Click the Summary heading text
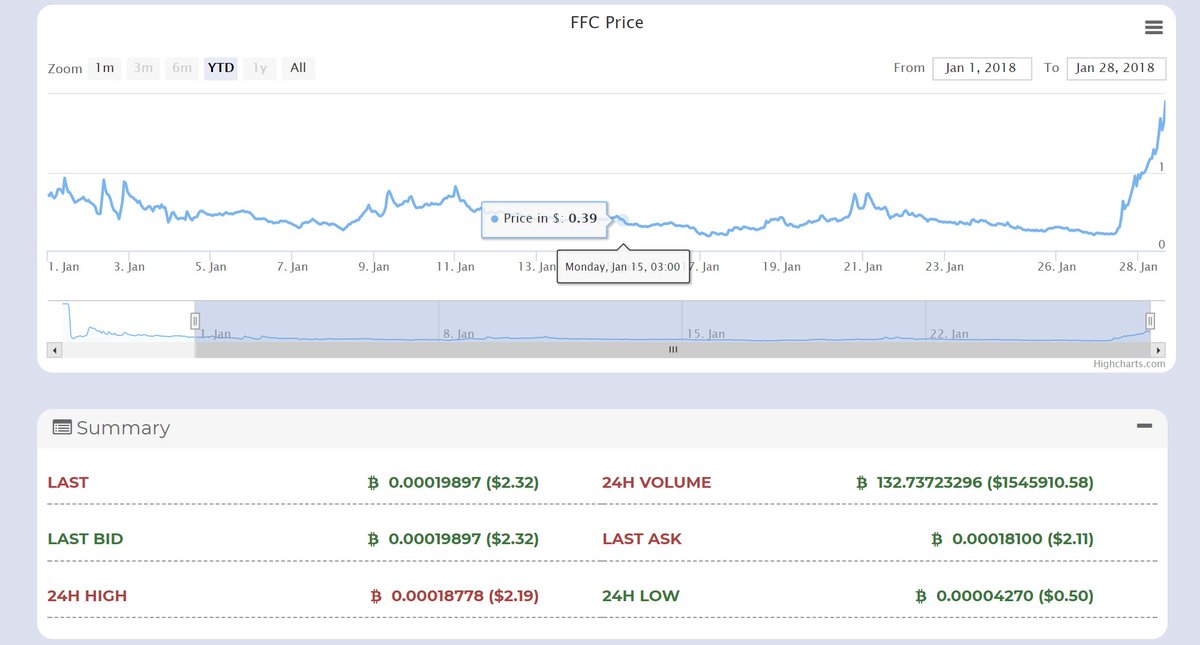1200x645 pixels. click(123, 428)
